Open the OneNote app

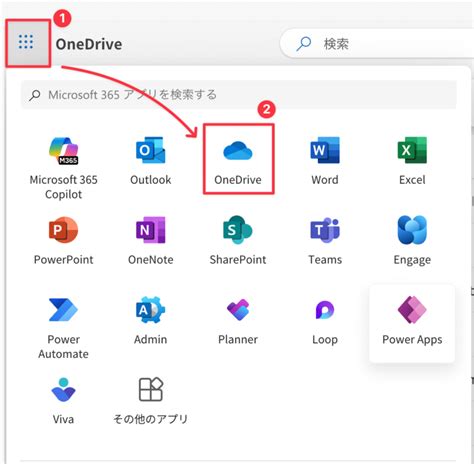tap(151, 241)
